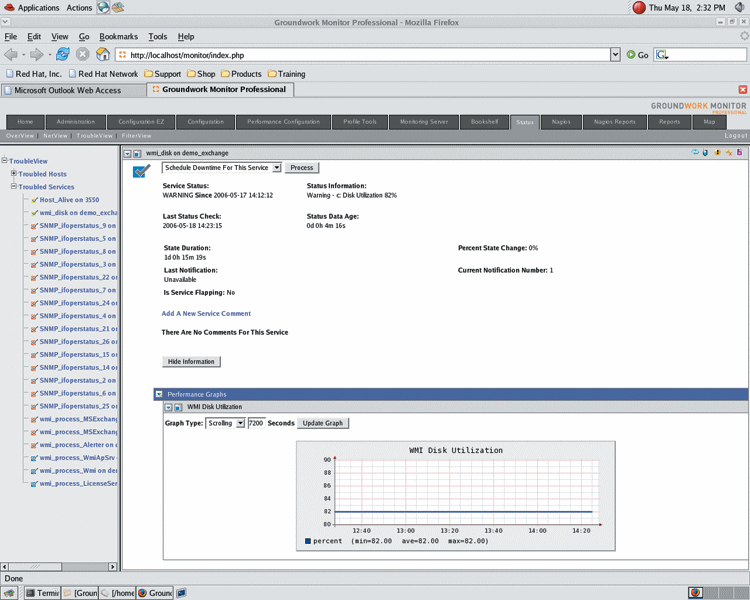Open the Bookmarks menu
Screen dimensions: 750x600
point(118,36)
